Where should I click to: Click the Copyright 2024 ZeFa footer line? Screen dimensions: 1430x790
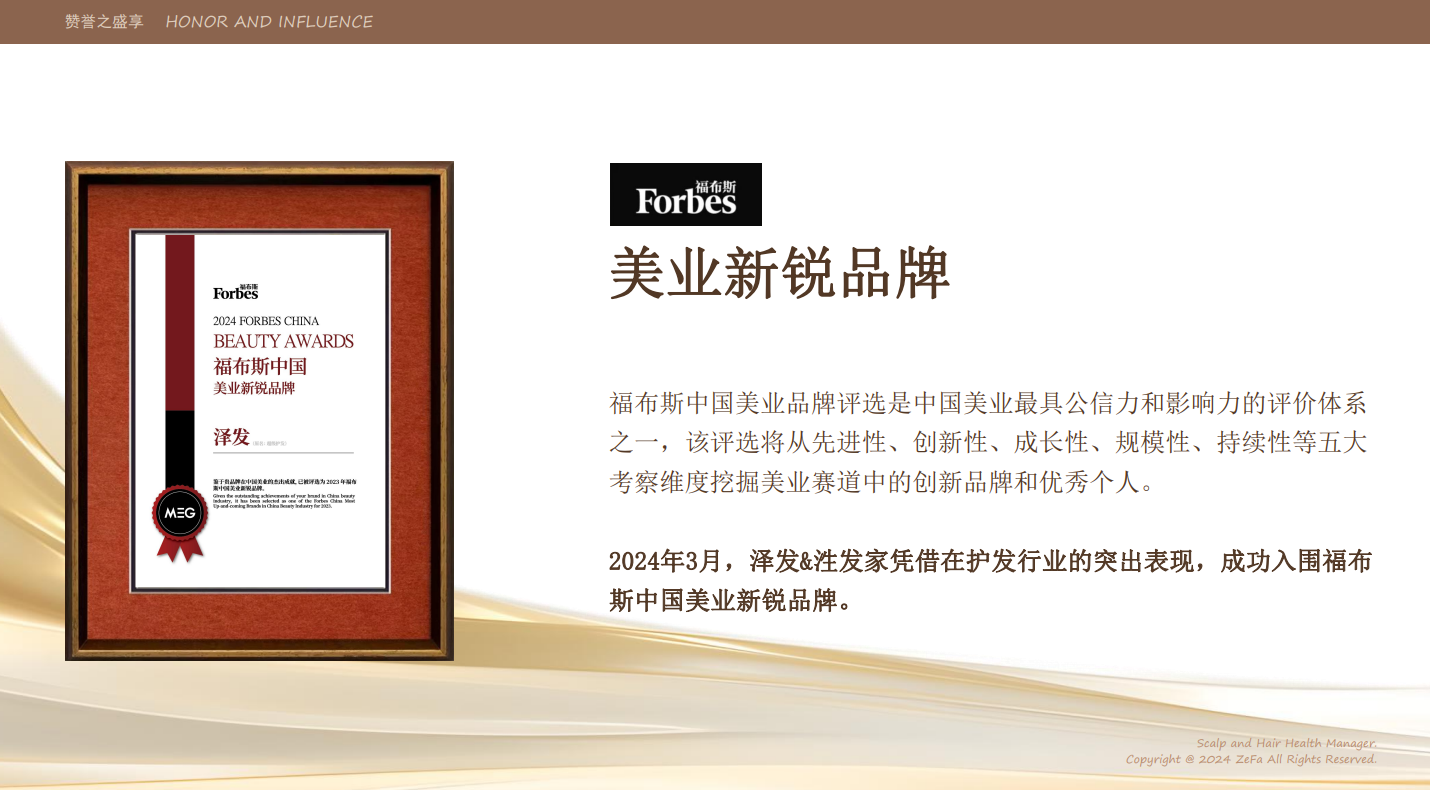click(1251, 759)
